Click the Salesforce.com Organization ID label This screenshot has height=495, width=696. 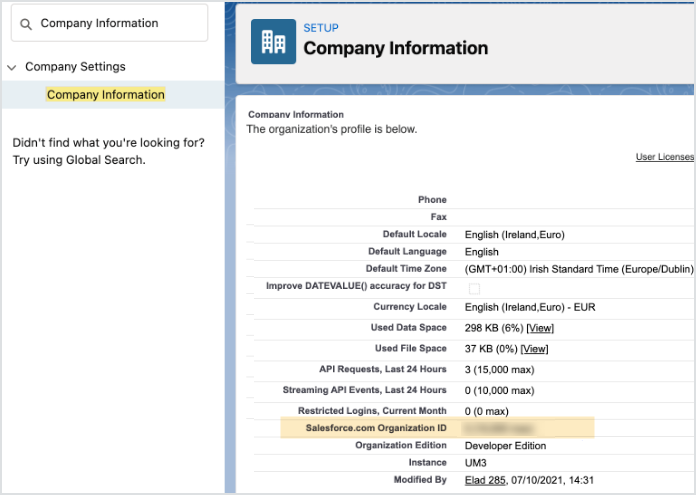[376, 428]
